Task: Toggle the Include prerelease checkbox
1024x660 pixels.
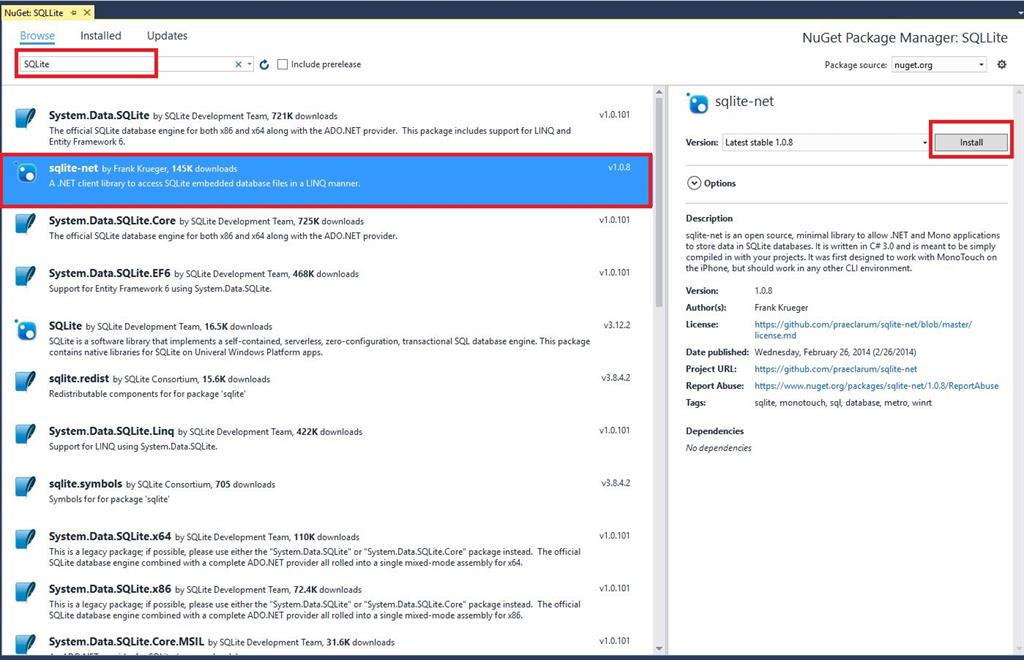Action: (282, 64)
